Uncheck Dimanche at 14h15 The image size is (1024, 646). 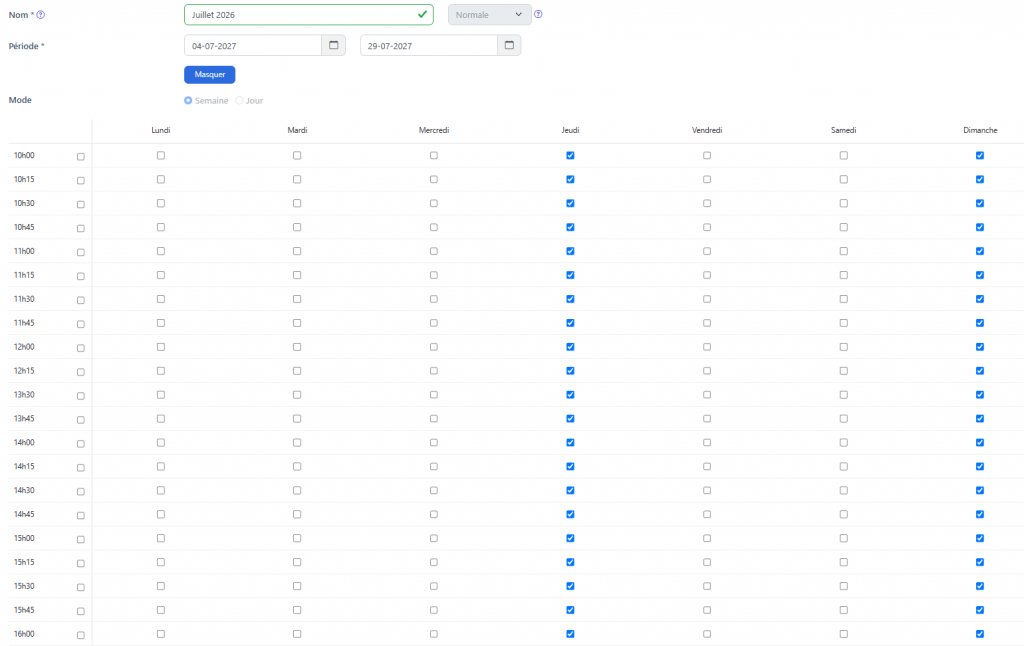980,466
